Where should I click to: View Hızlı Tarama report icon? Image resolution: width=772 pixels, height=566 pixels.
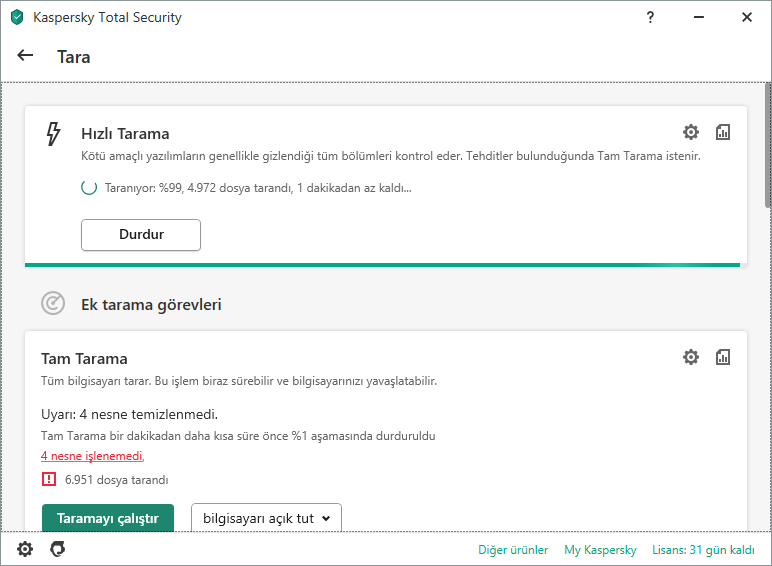pos(723,132)
